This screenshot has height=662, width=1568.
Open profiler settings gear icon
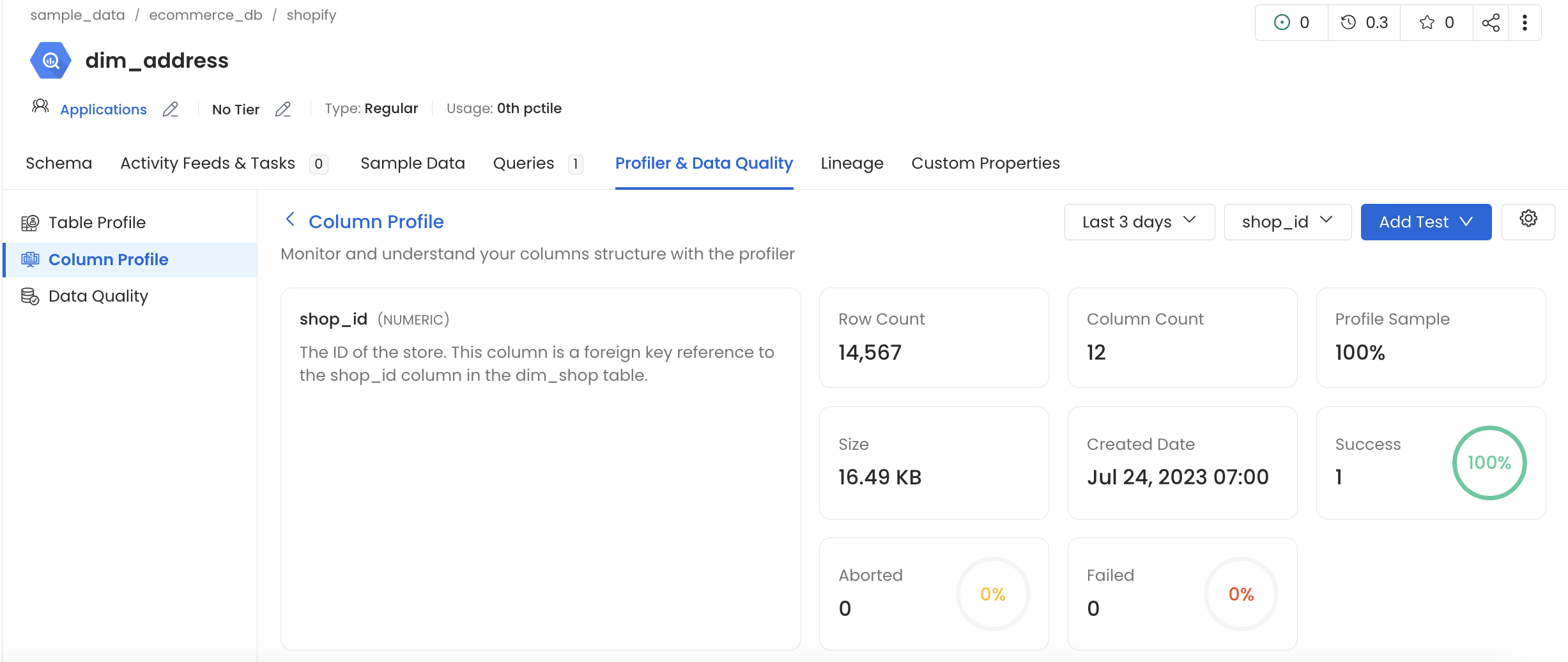tap(1528, 219)
